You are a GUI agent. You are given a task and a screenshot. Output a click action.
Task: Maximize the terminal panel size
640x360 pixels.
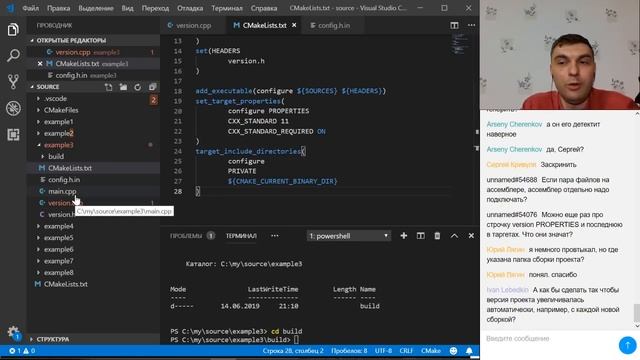pyautogui.click(x=454, y=236)
